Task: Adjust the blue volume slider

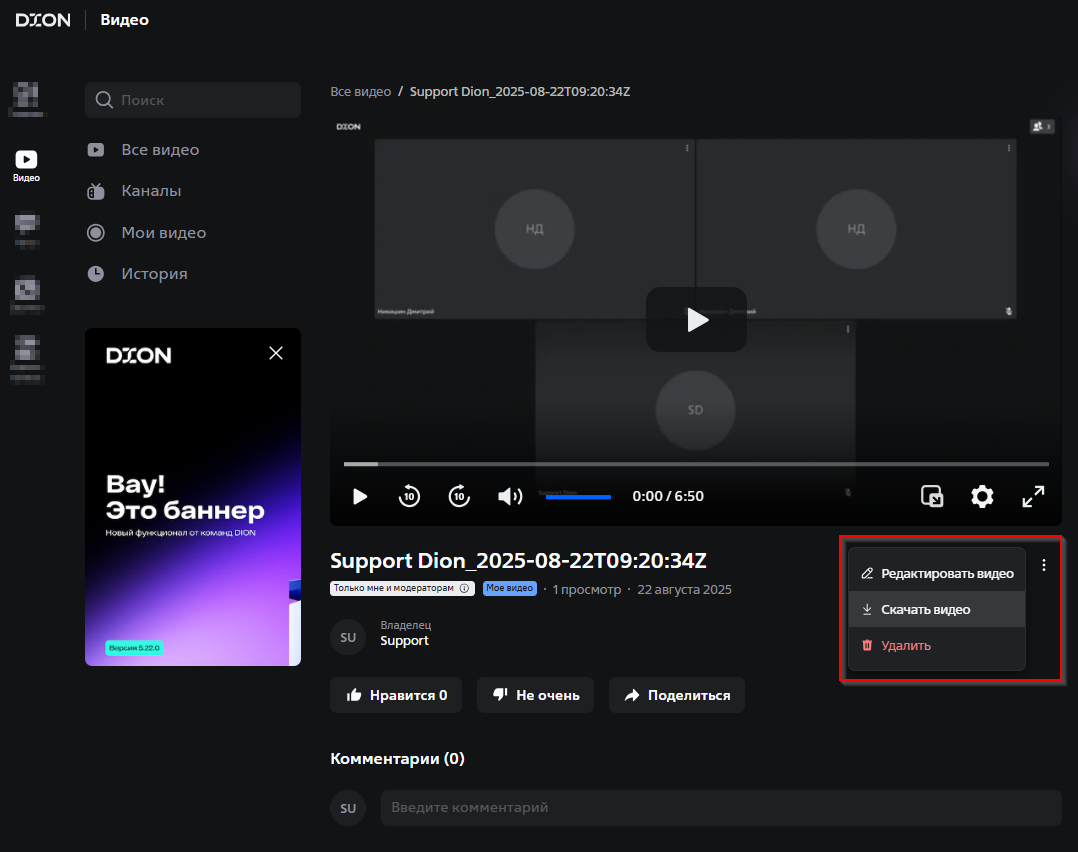Action: (x=578, y=497)
